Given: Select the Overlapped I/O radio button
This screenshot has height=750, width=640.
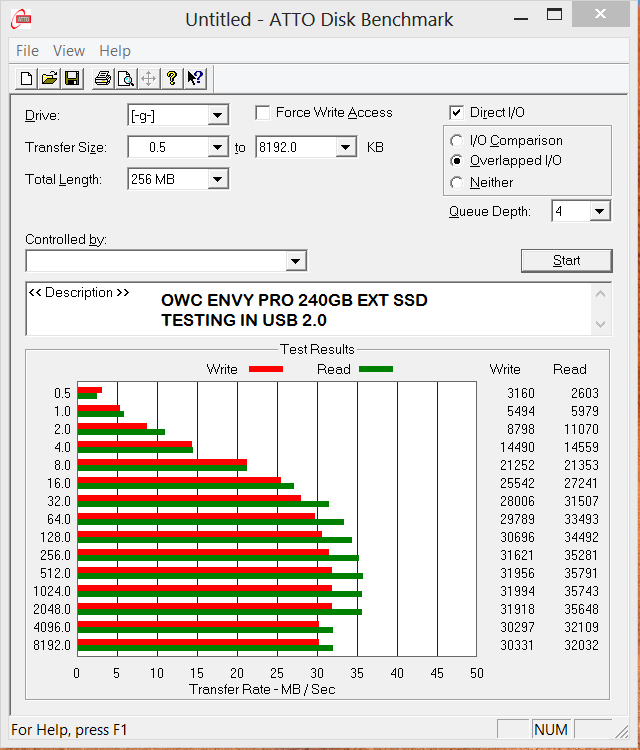Looking at the screenshot, I should click(x=457, y=161).
